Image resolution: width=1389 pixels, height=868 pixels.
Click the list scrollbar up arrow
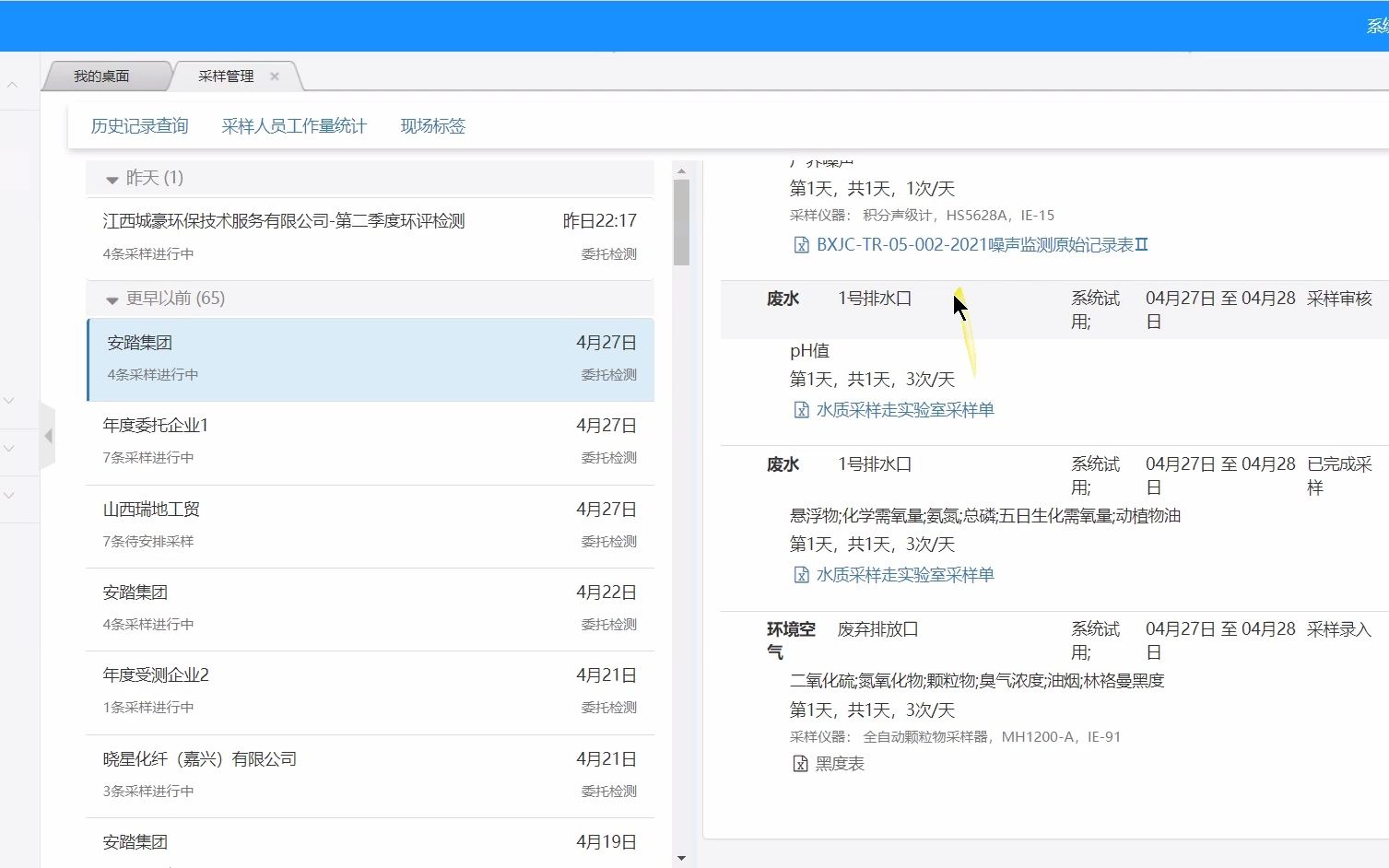tap(681, 171)
